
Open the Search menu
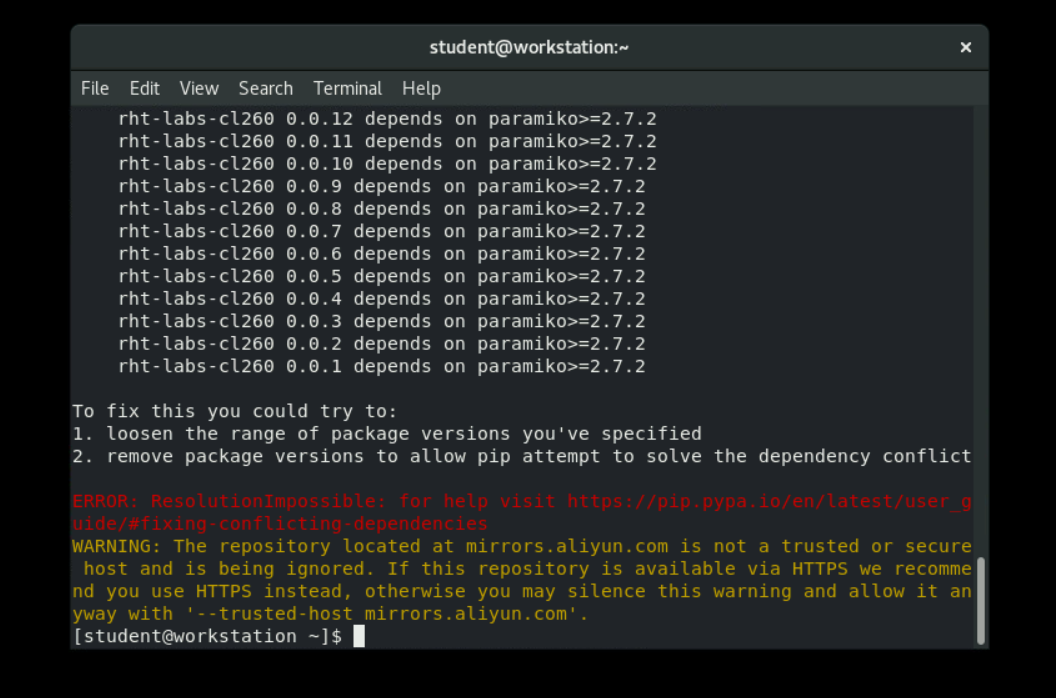tap(265, 88)
